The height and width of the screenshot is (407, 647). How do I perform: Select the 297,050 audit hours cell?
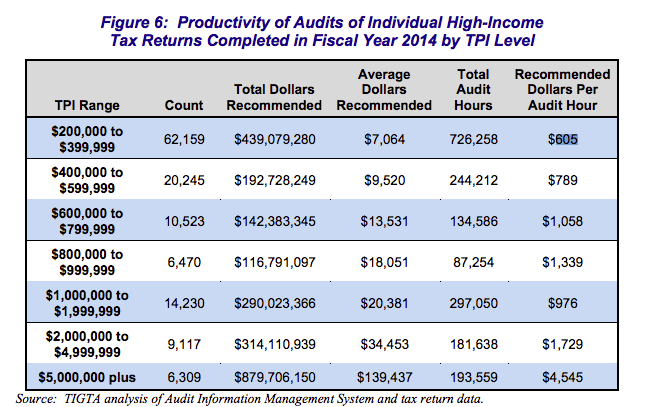tap(471, 302)
